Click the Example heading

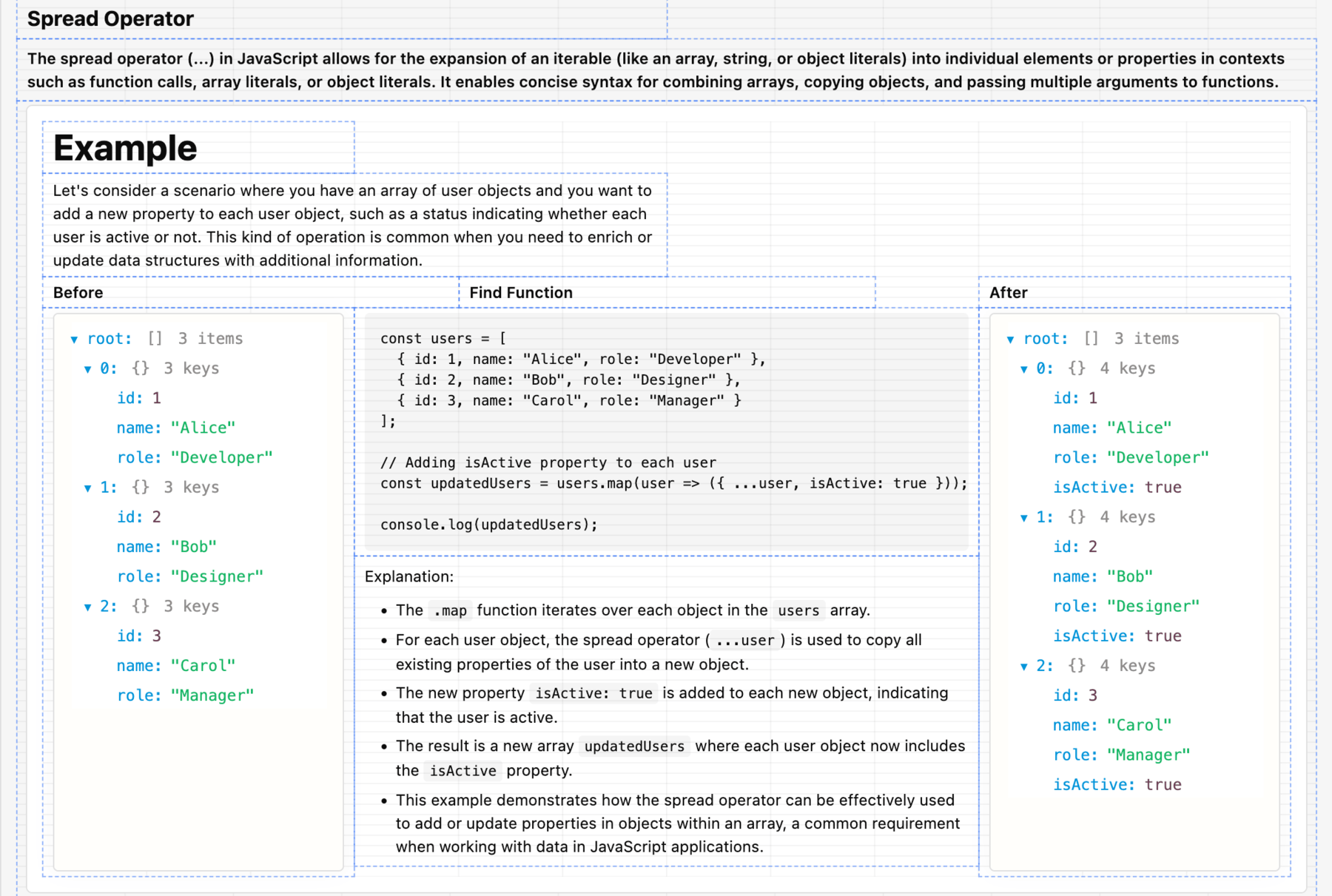125,148
